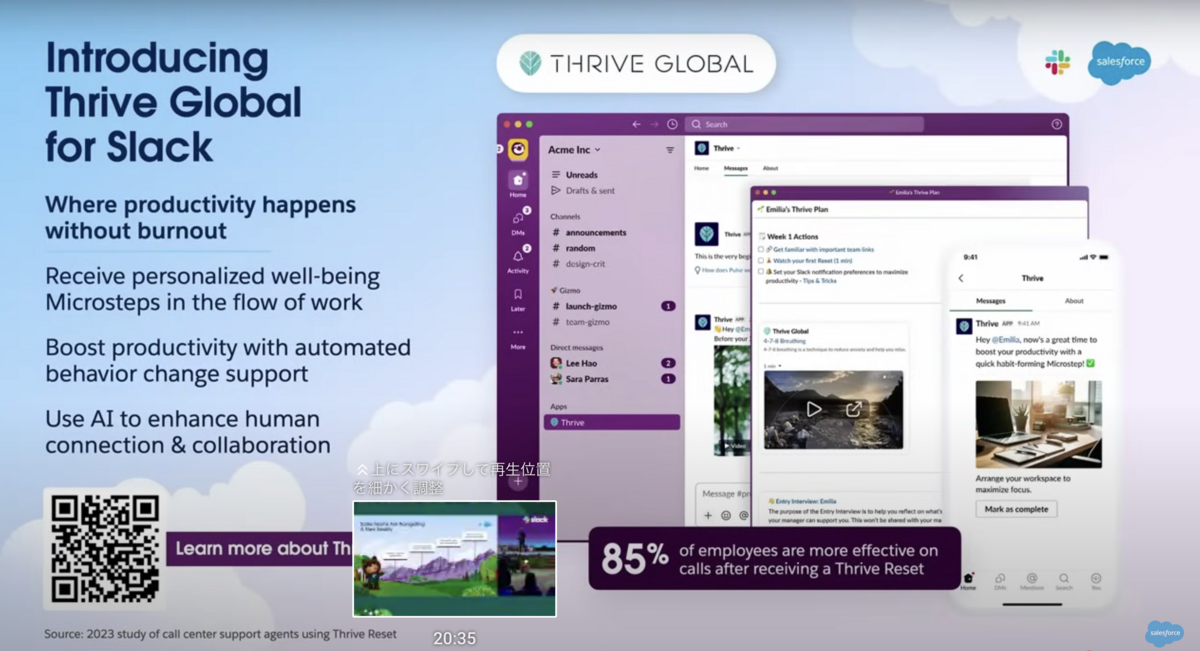The image size is (1200, 651).
Task: Open the help question mark icon
Action: click(x=1056, y=124)
